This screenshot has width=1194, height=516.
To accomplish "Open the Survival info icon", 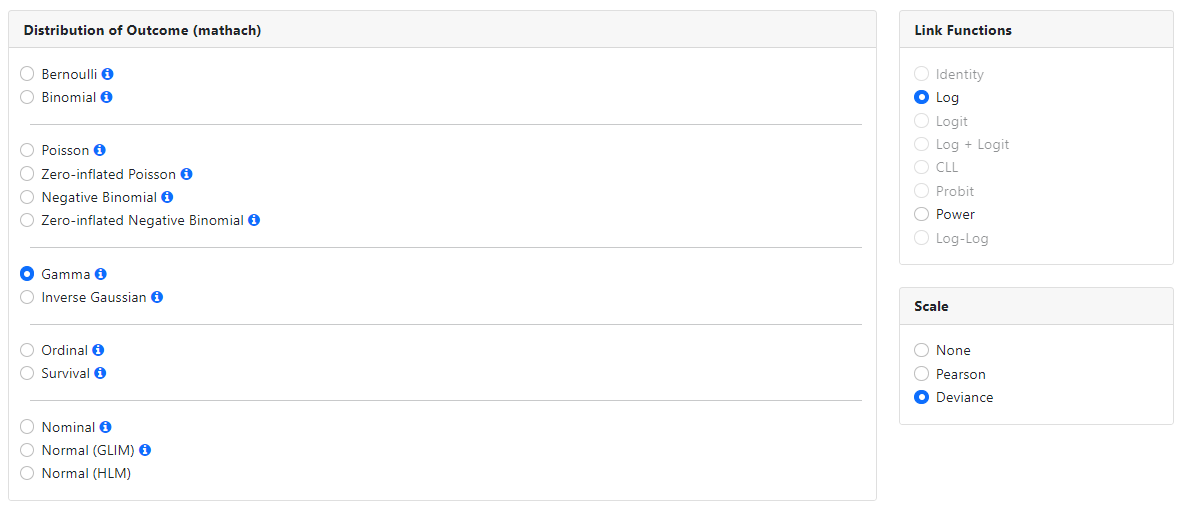I will [101, 373].
